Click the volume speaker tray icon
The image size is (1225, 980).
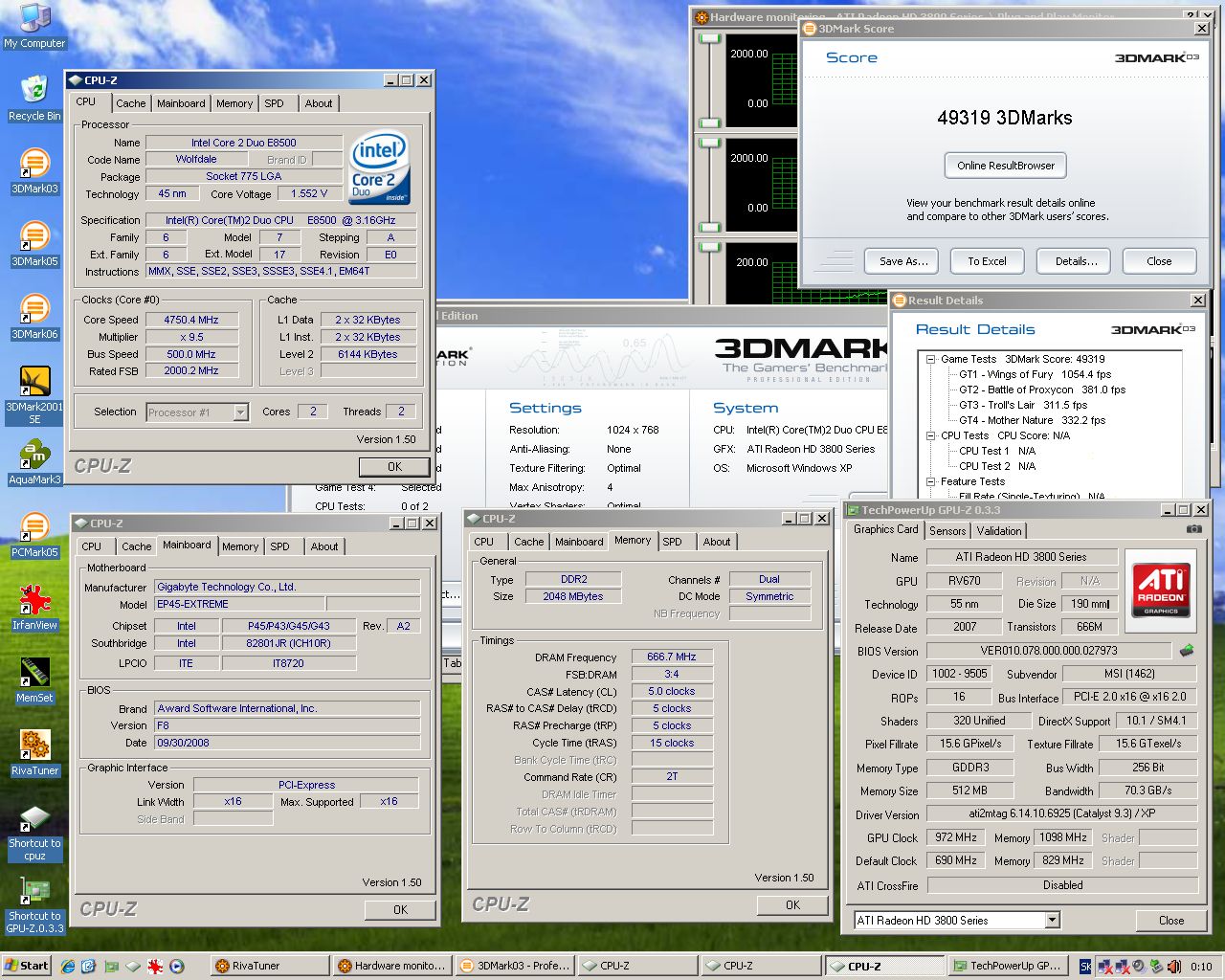(1138, 967)
